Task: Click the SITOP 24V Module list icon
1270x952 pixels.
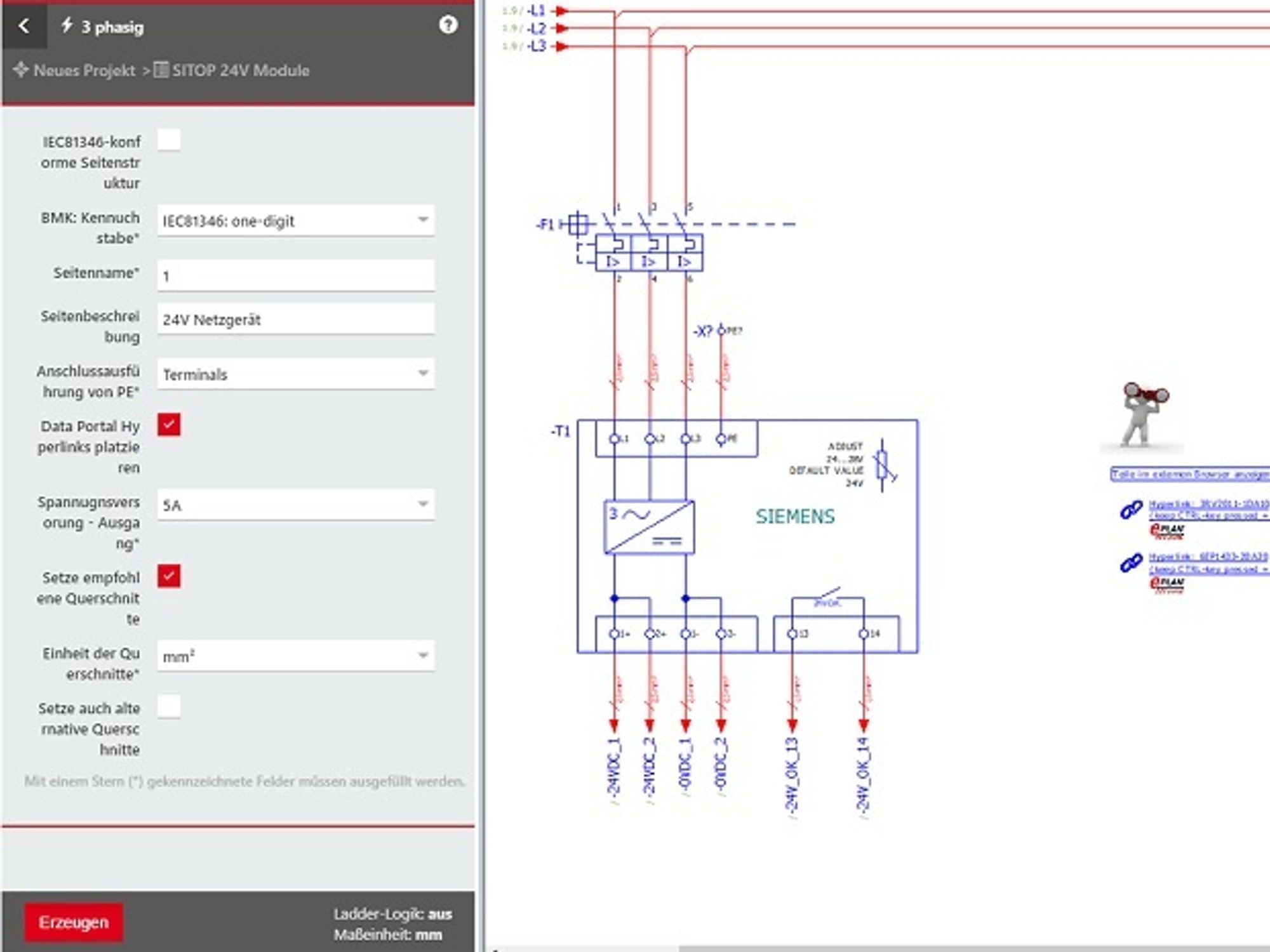Action: point(162,70)
